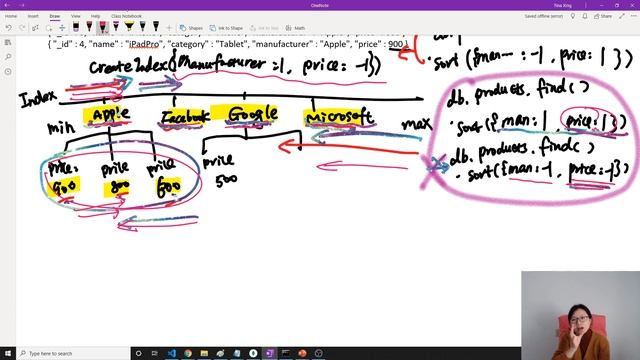Enter full screen mode

coord(622,16)
